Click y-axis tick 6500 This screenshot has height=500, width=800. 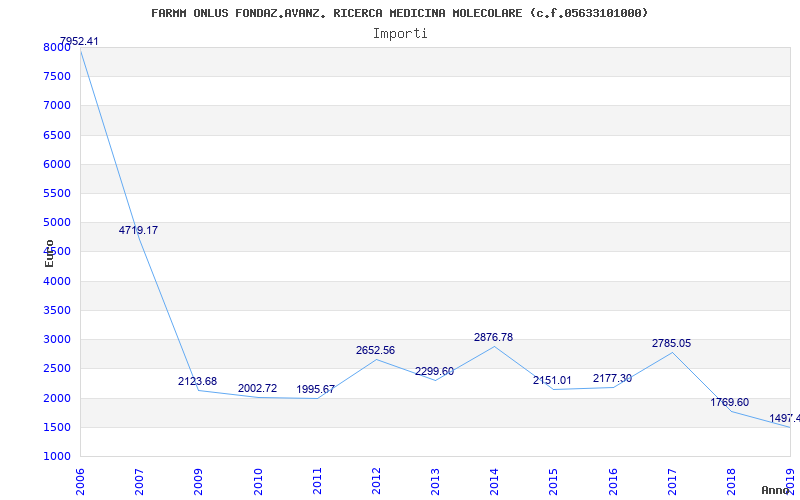[57, 135]
